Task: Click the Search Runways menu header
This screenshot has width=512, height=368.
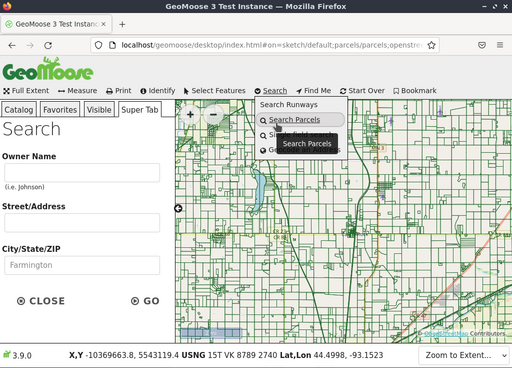Action: (x=289, y=105)
